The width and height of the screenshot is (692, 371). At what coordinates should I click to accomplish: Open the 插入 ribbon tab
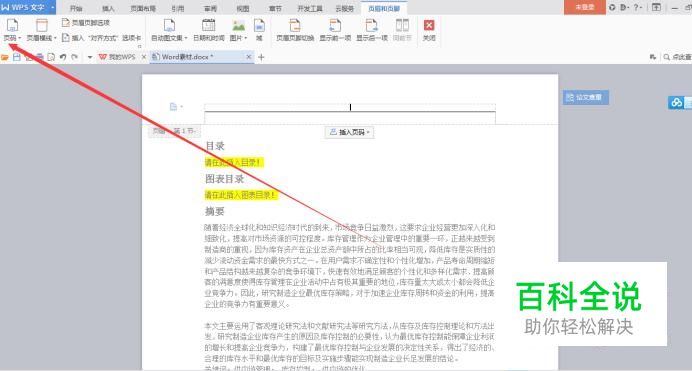coord(108,8)
